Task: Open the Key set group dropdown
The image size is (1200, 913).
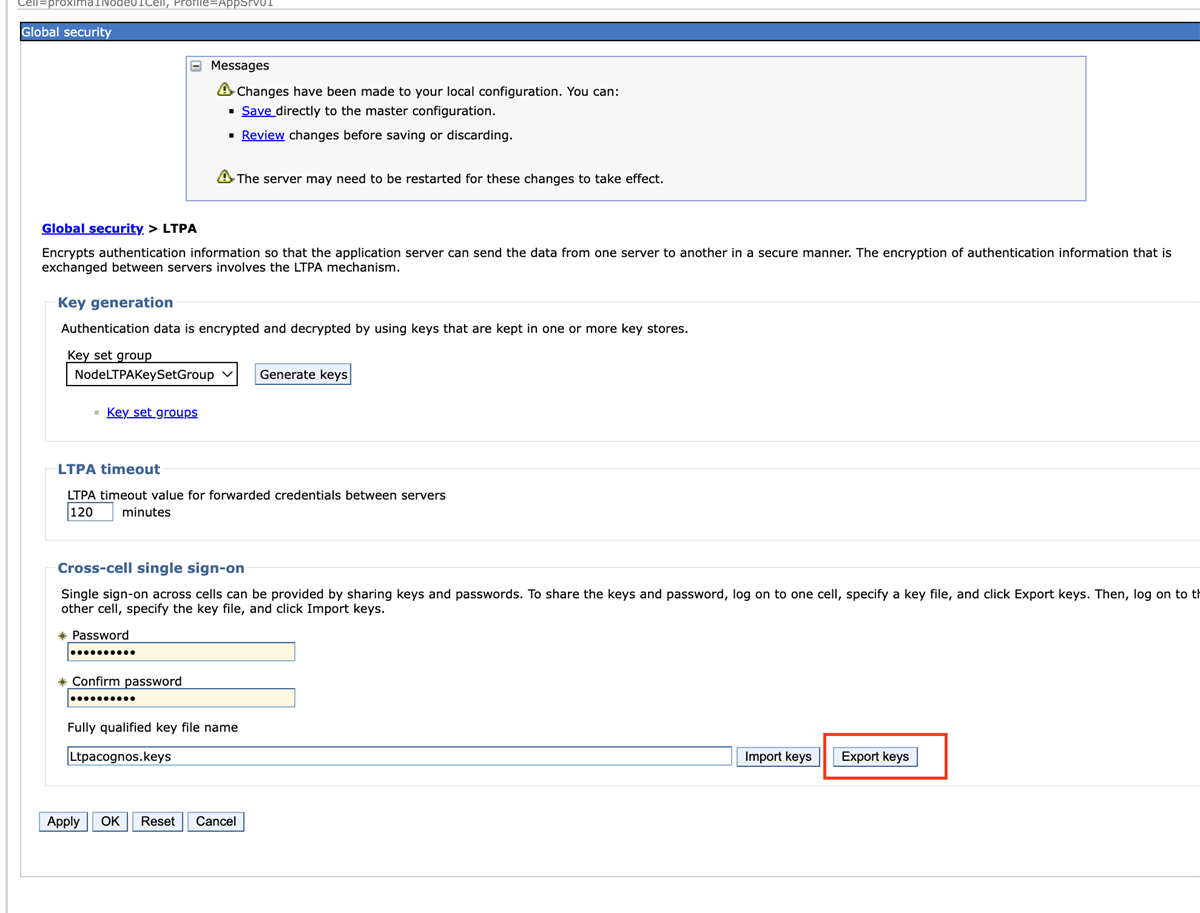Action: pos(152,375)
